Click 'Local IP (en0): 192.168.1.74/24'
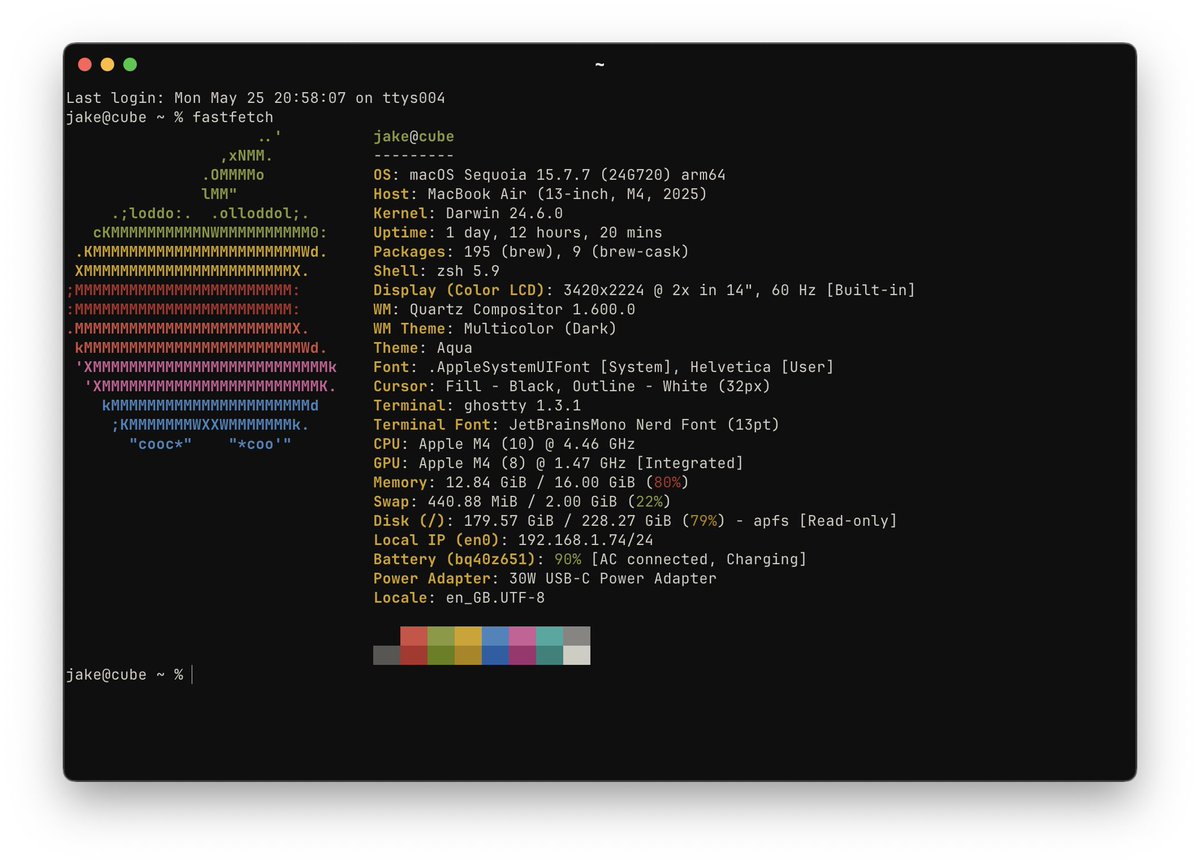The height and width of the screenshot is (865, 1200). (x=513, y=540)
